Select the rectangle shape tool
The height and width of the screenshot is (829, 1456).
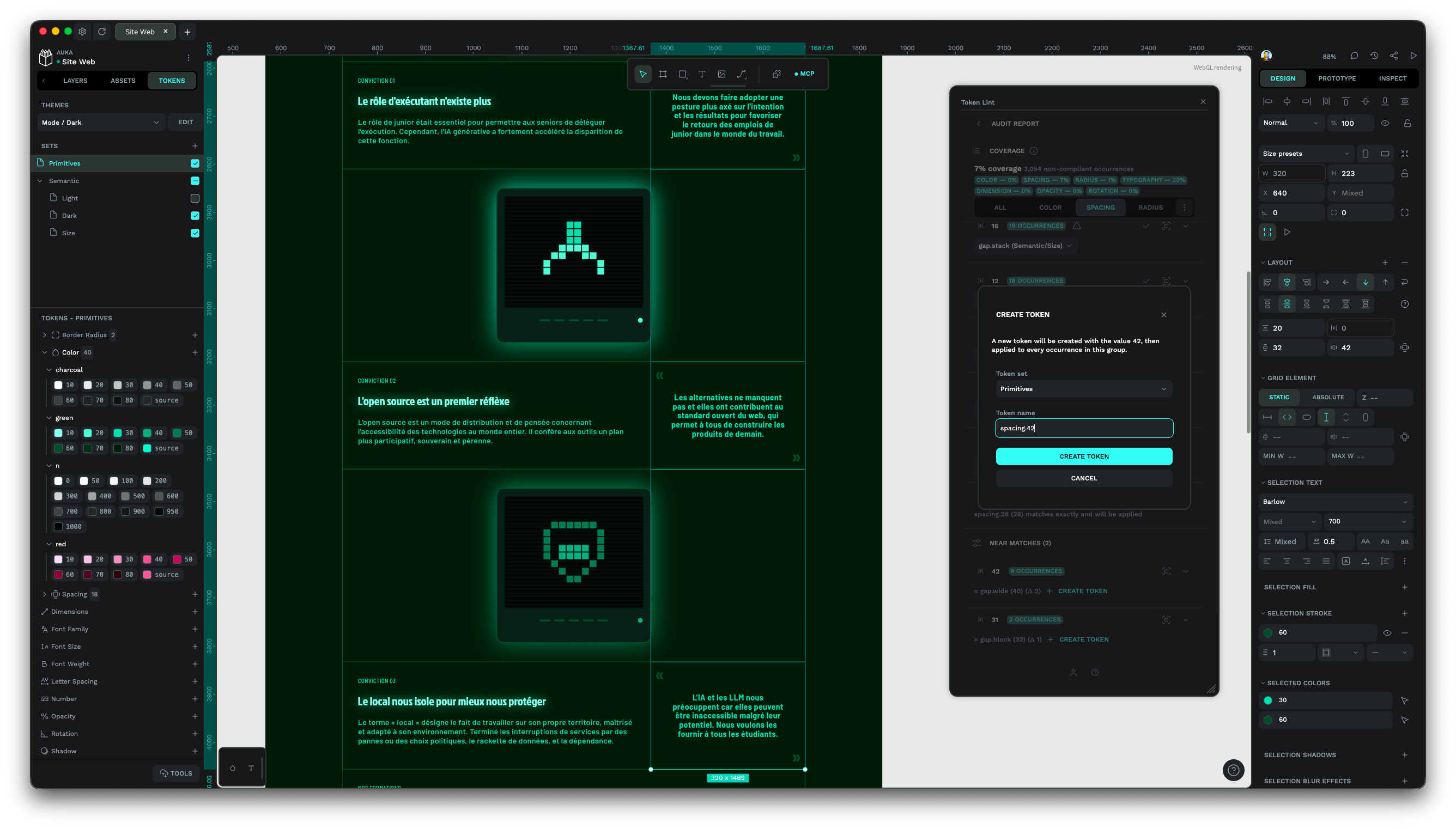click(x=682, y=74)
